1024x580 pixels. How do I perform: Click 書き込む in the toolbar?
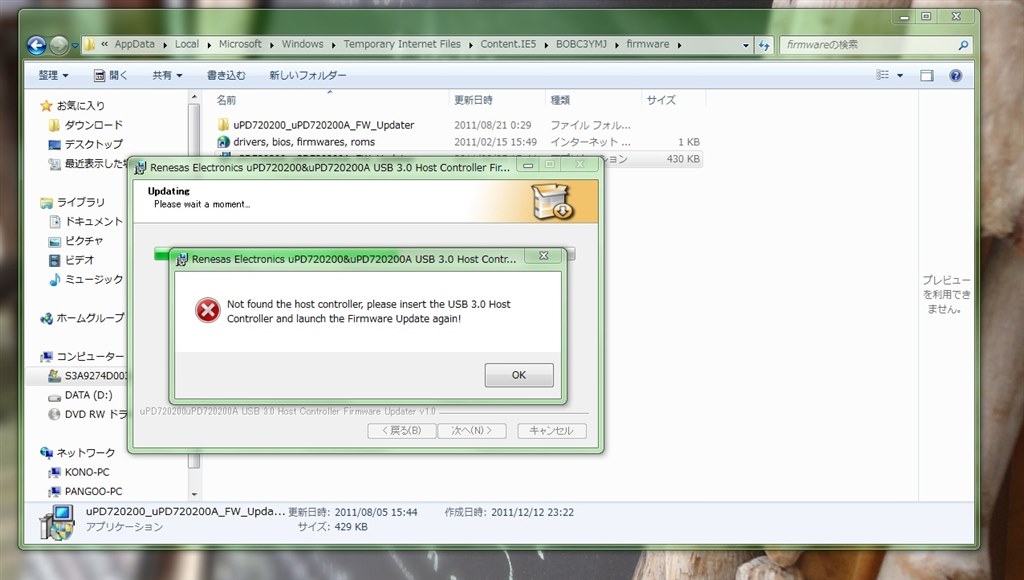tap(226, 75)
